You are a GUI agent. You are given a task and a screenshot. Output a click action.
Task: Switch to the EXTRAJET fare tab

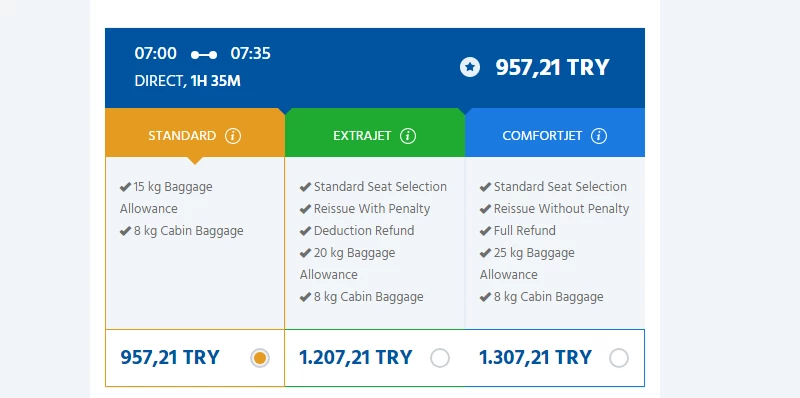pos(374,133)
